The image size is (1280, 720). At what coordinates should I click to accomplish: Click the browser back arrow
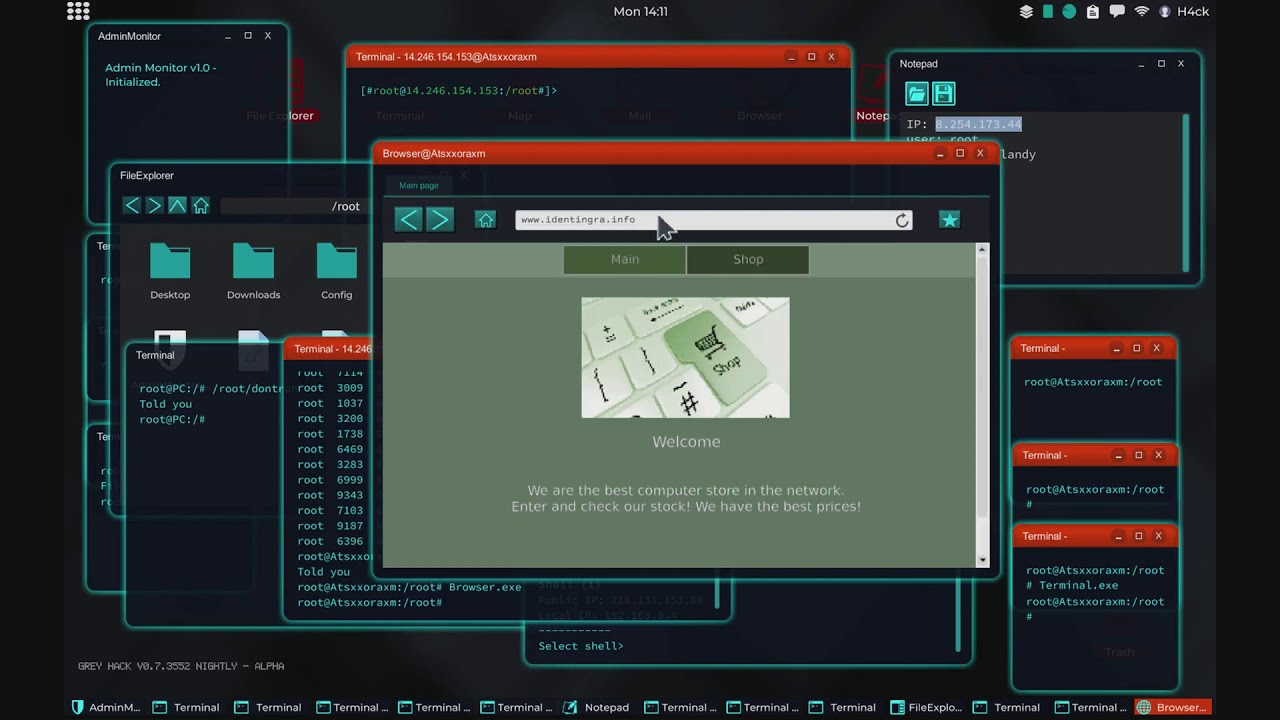pos(408,220)
